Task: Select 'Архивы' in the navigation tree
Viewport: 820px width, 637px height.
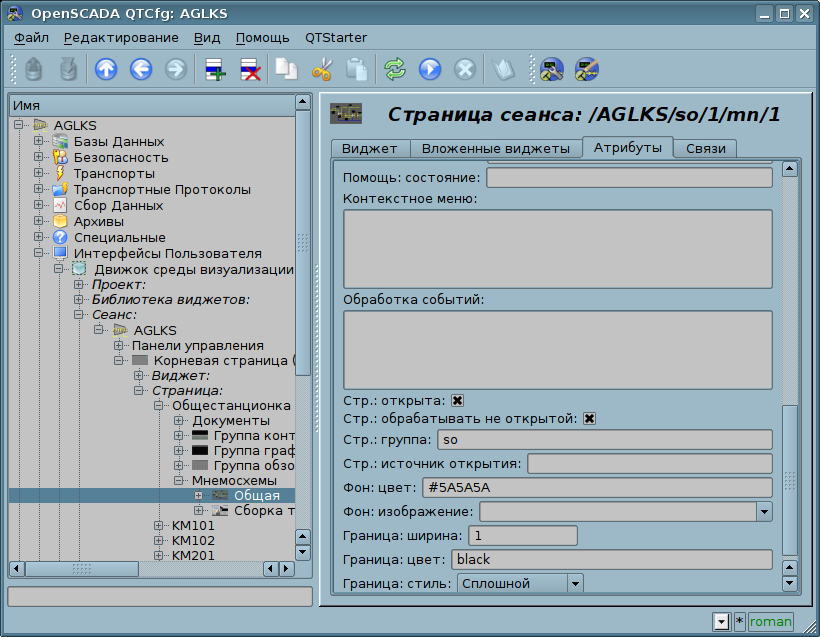Action: [99, 221]
